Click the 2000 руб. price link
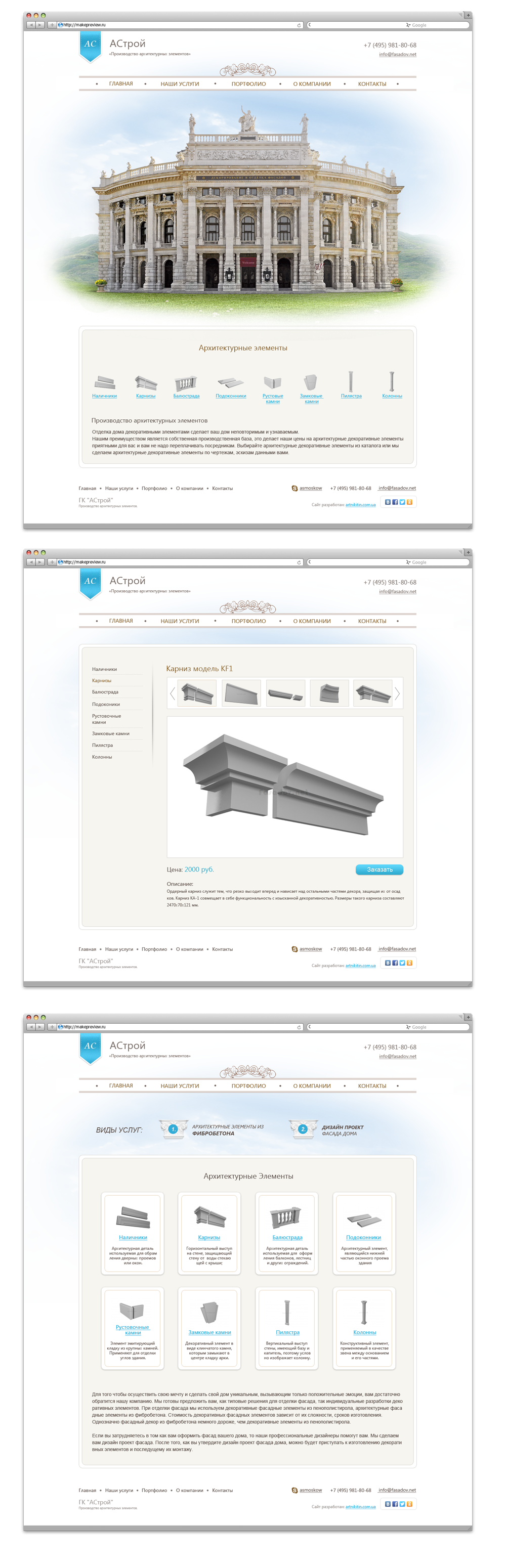This screenshot has width=506, height=1568. 199,869
